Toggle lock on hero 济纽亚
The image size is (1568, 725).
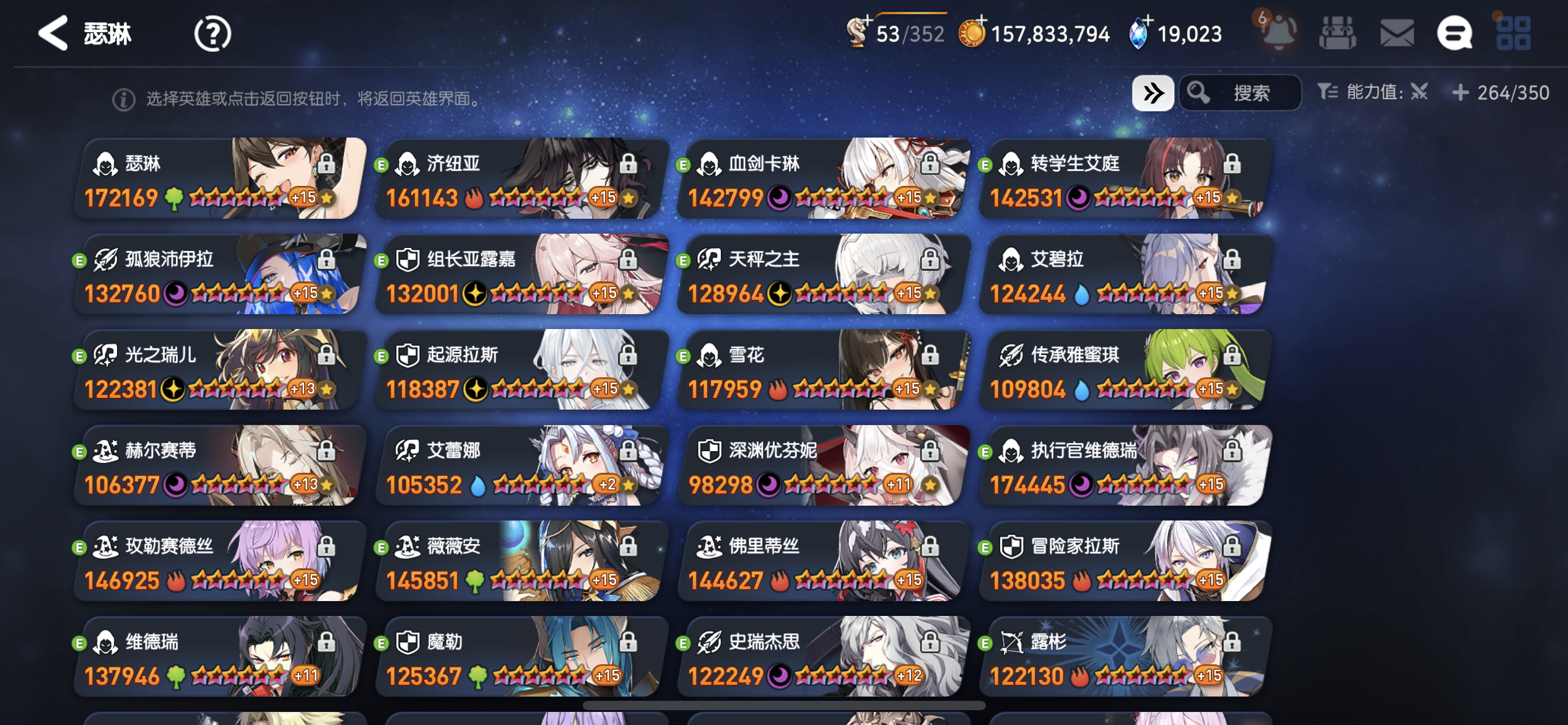point(628,164)
